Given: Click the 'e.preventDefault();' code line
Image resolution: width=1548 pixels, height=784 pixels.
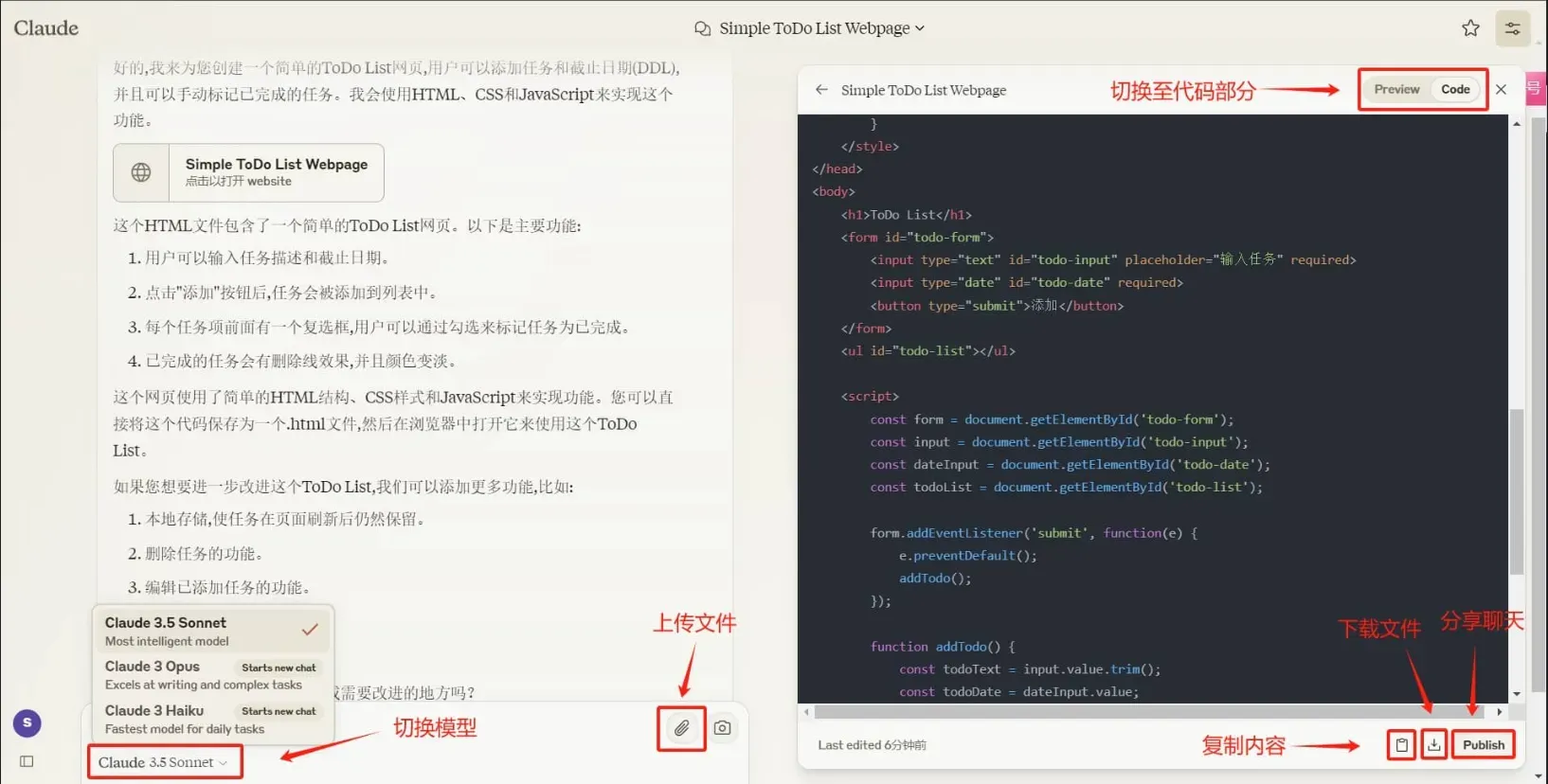Looking at the screenshot, I should pos(968,556).
